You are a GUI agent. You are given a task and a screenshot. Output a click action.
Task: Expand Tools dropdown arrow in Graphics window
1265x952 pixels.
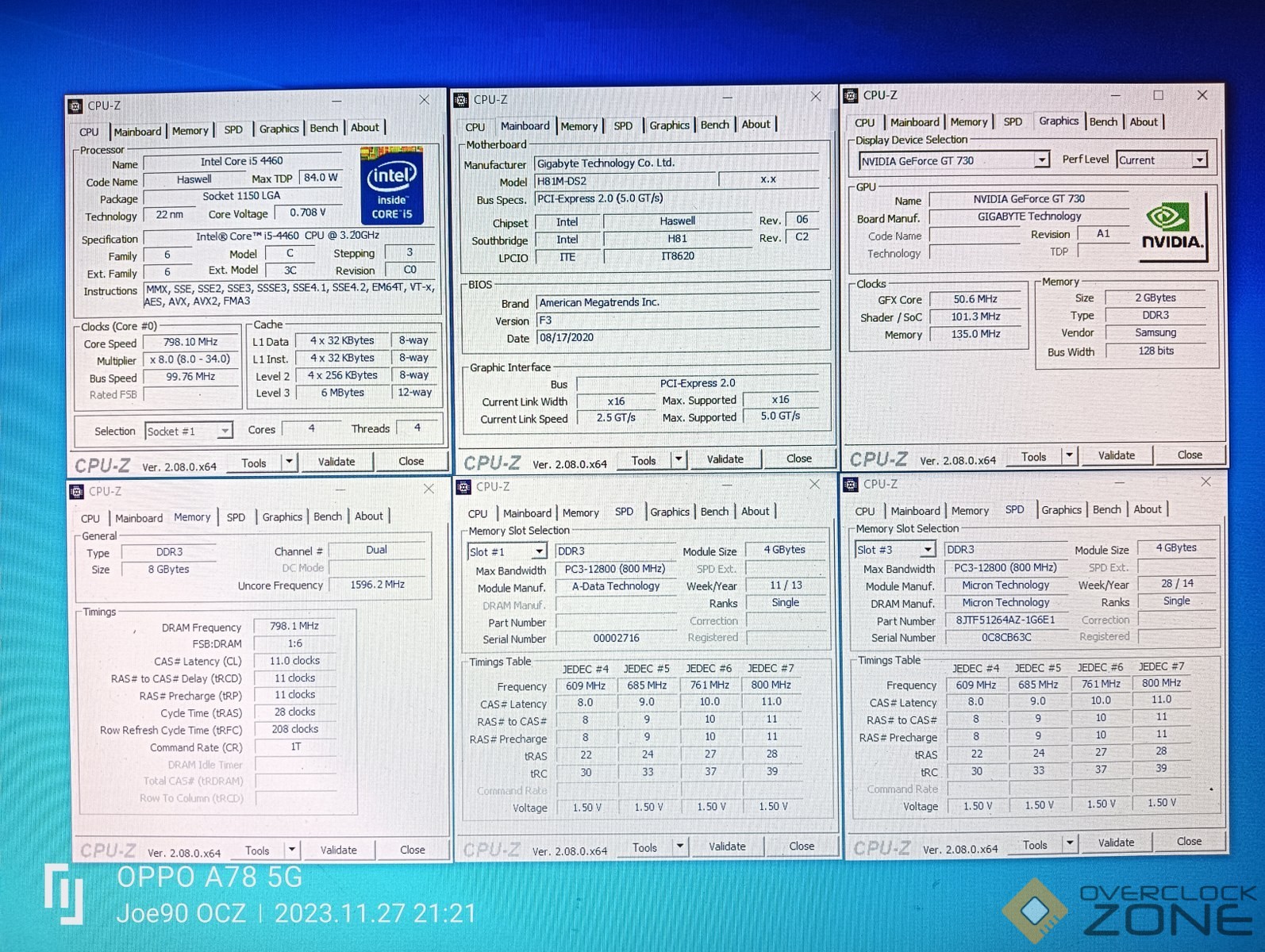click(1069, 455)
